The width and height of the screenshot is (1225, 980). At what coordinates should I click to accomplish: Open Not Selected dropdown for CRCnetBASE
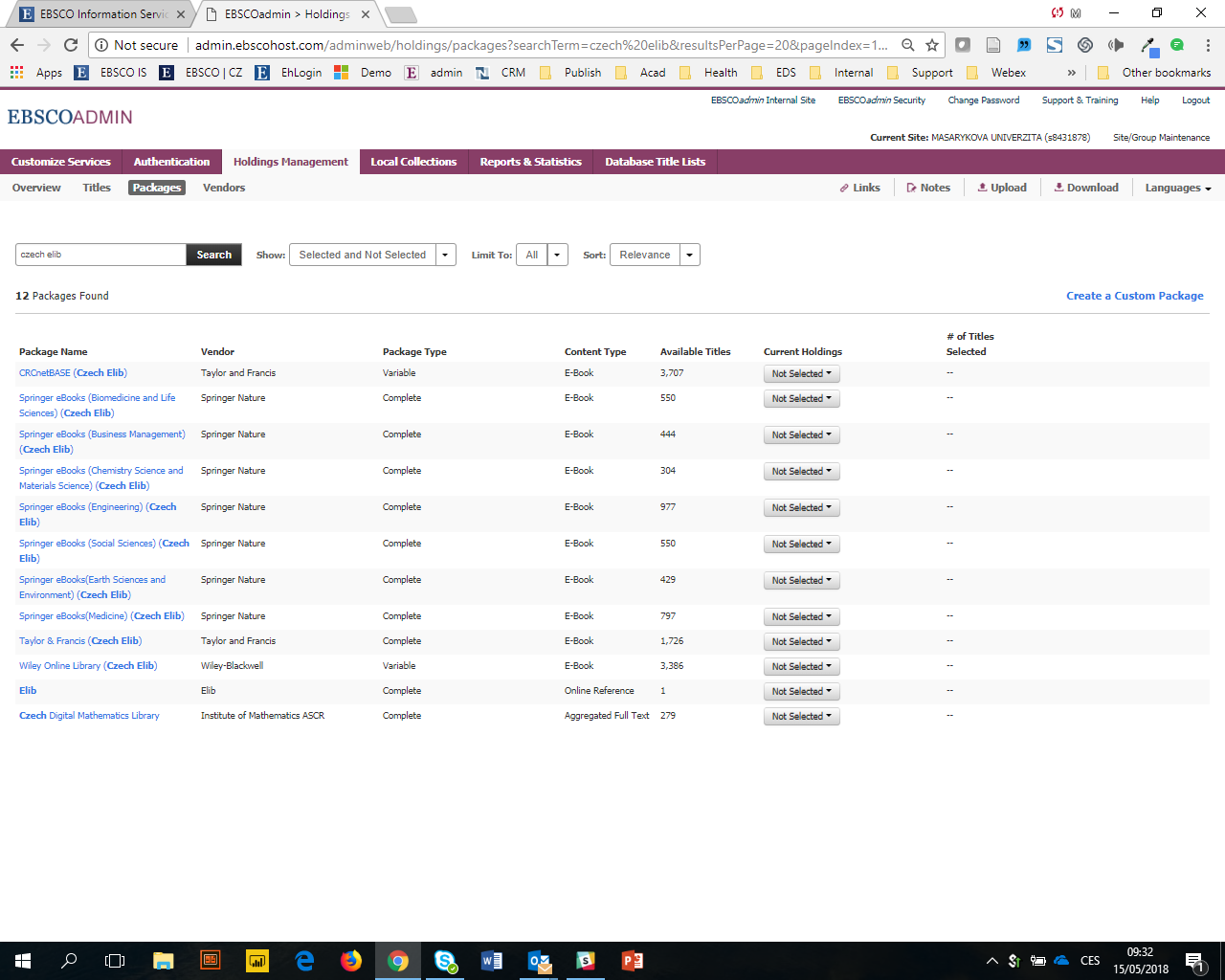click(x=801, y=373)
